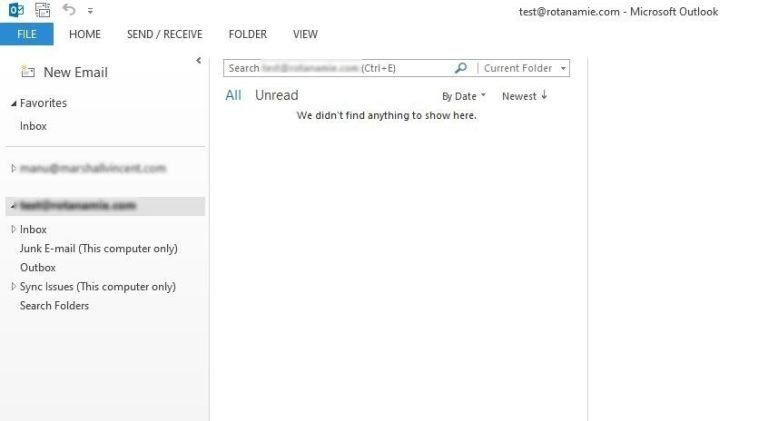Select the FOLDER ribbon tab
768x421 pixels.
pyautogui.click(x=248, y=34)
